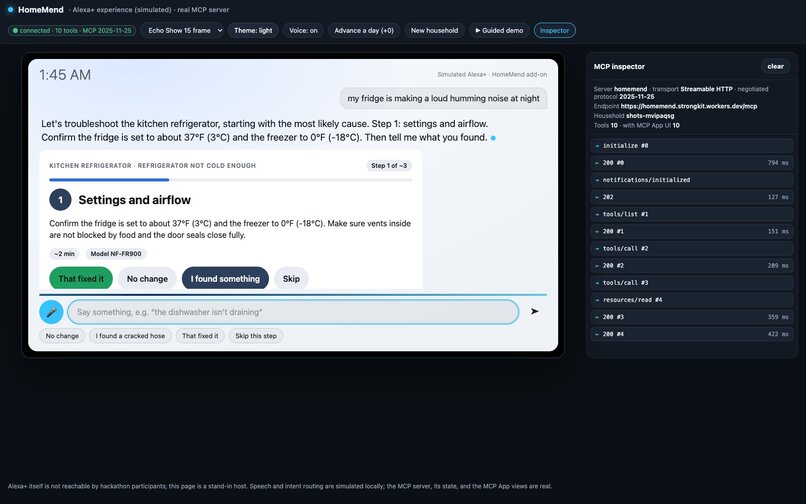Screen dimensions: 806x504
Task: Expand the initialize #0 log row
Action: click(x=692, y=146)
